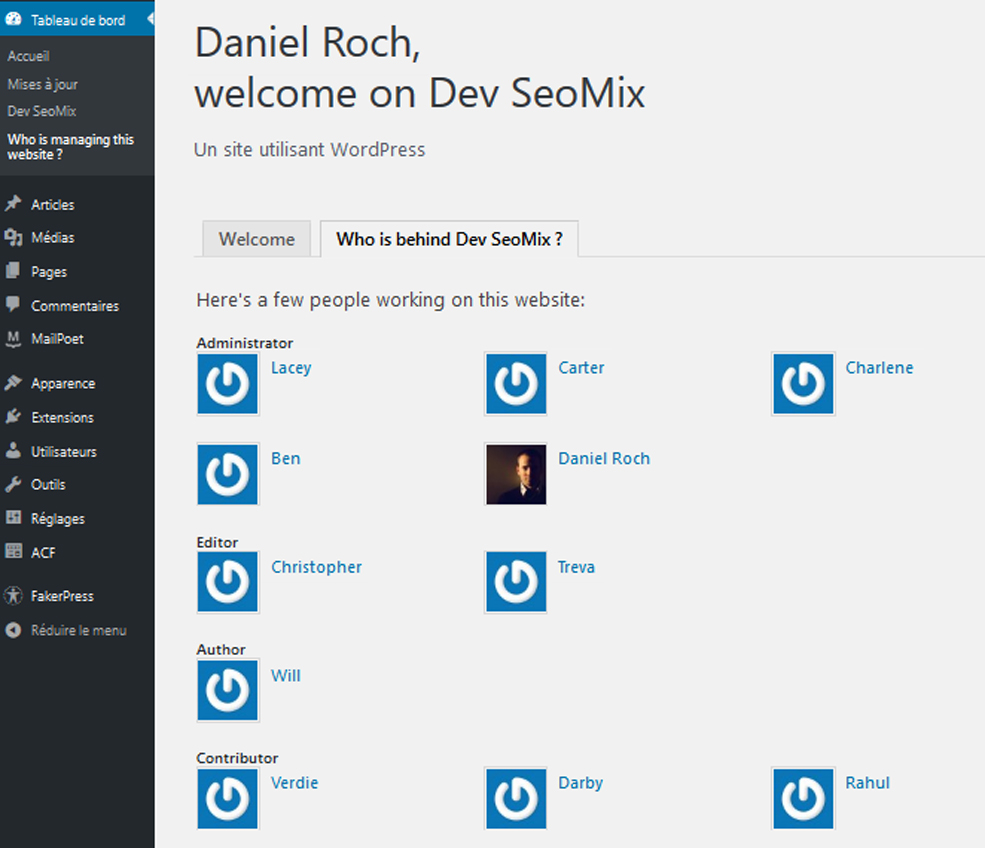Click Carter's avatar image
985x848 pixels.
pos(516,384)
